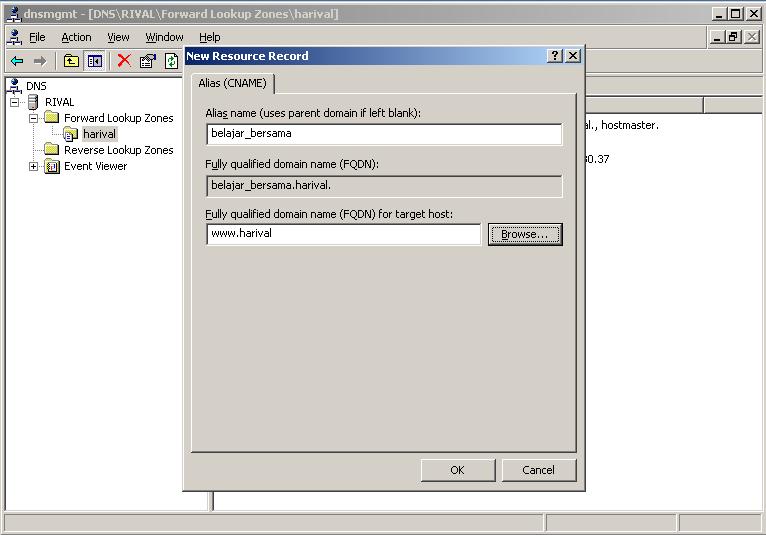
Task: Select the DNS root label
Action: [x=36, y=86]
